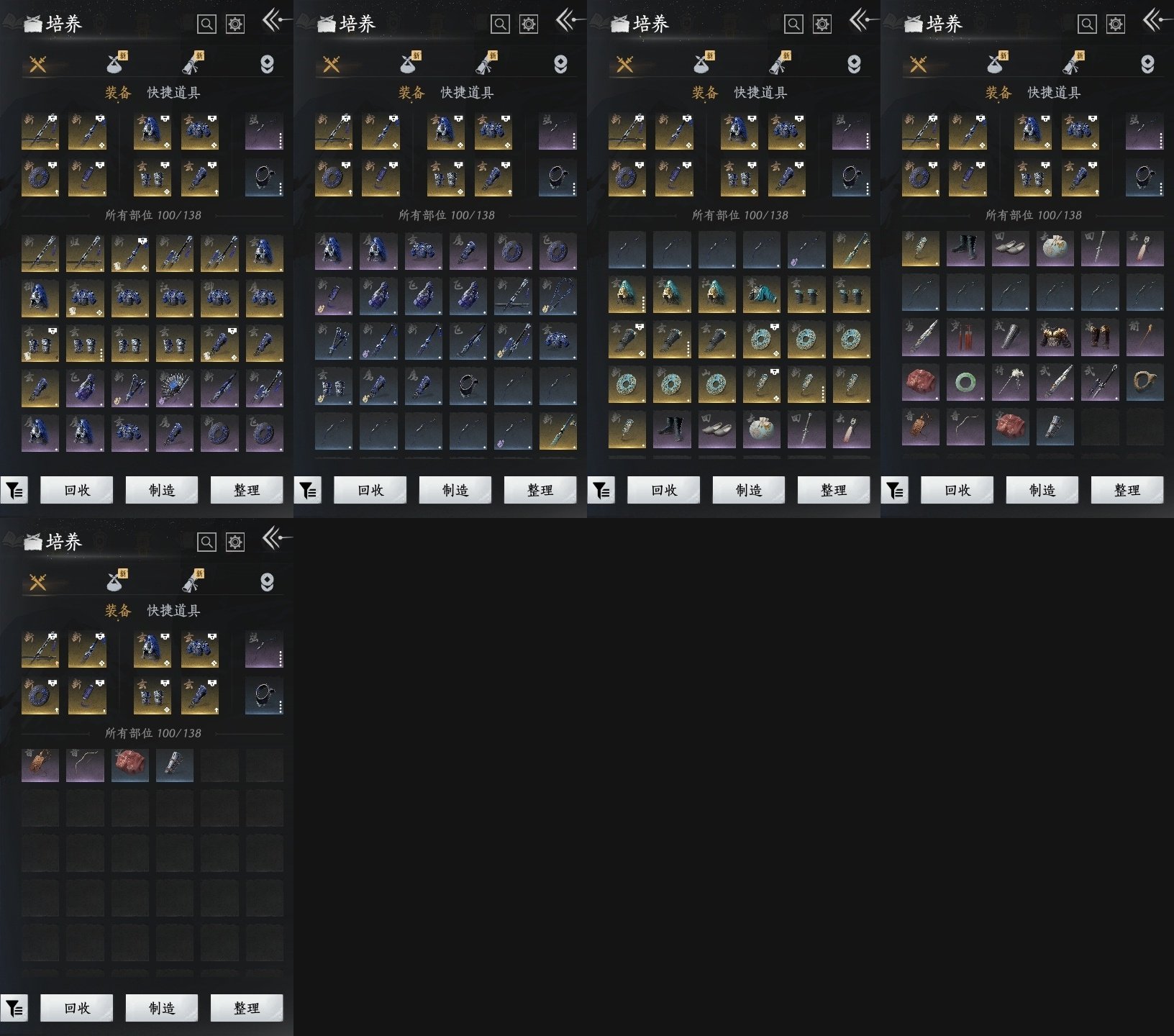Open search in the bottom-left panel
1174x1036 pixels.
click(x=206, y=542)
